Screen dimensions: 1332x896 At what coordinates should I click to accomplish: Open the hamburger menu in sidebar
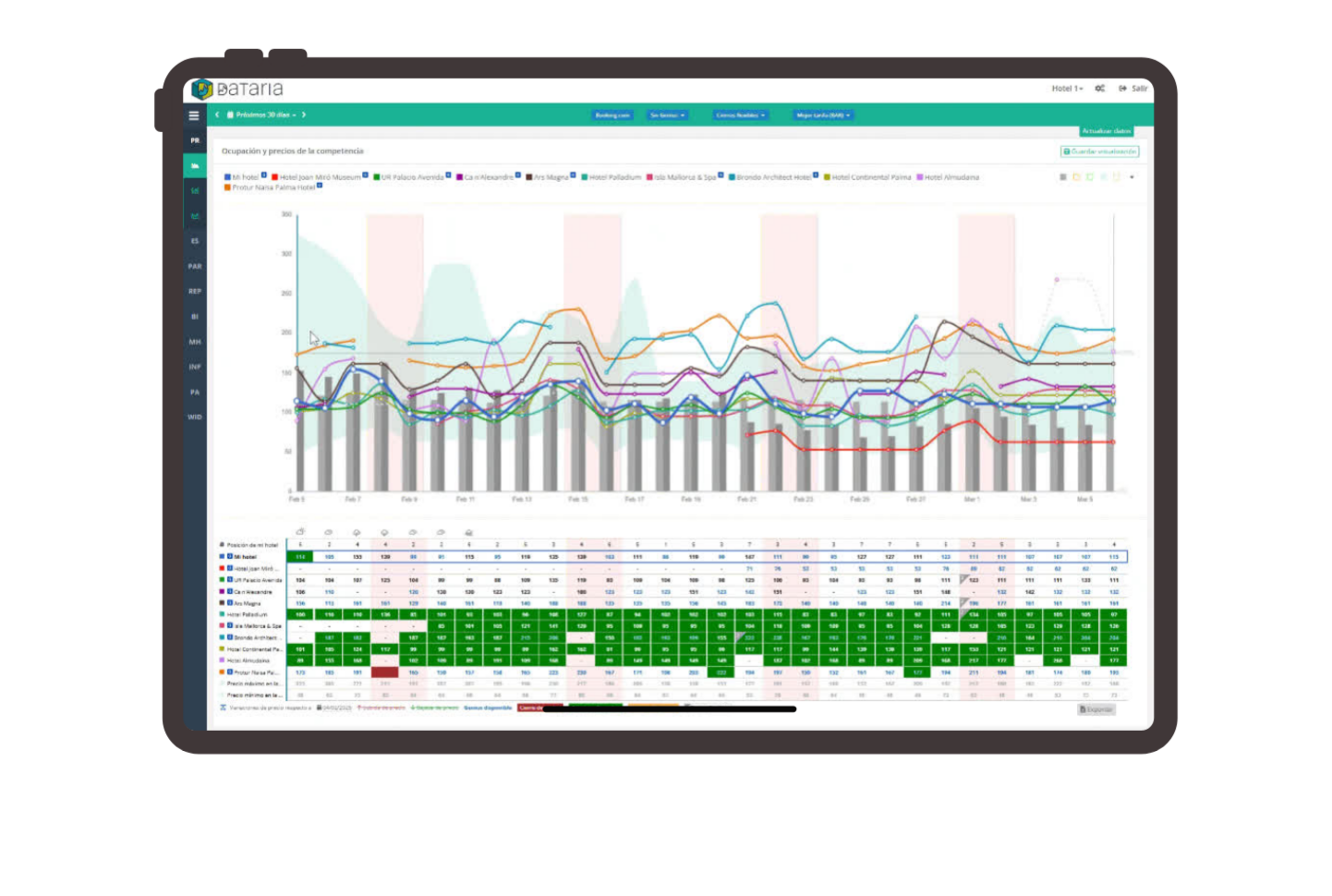[194, 115]
